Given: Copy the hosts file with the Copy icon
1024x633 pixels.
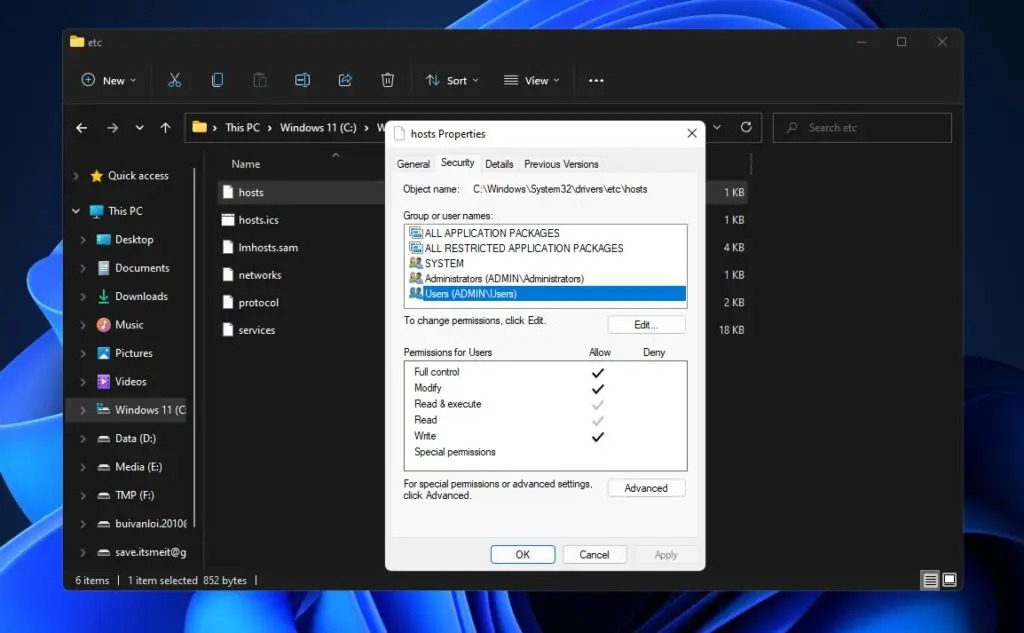Looking at the screenshot, I should pos(217,80).
